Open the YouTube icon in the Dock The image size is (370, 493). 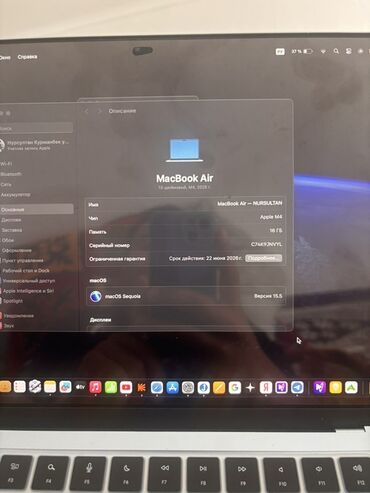(126, 387)
